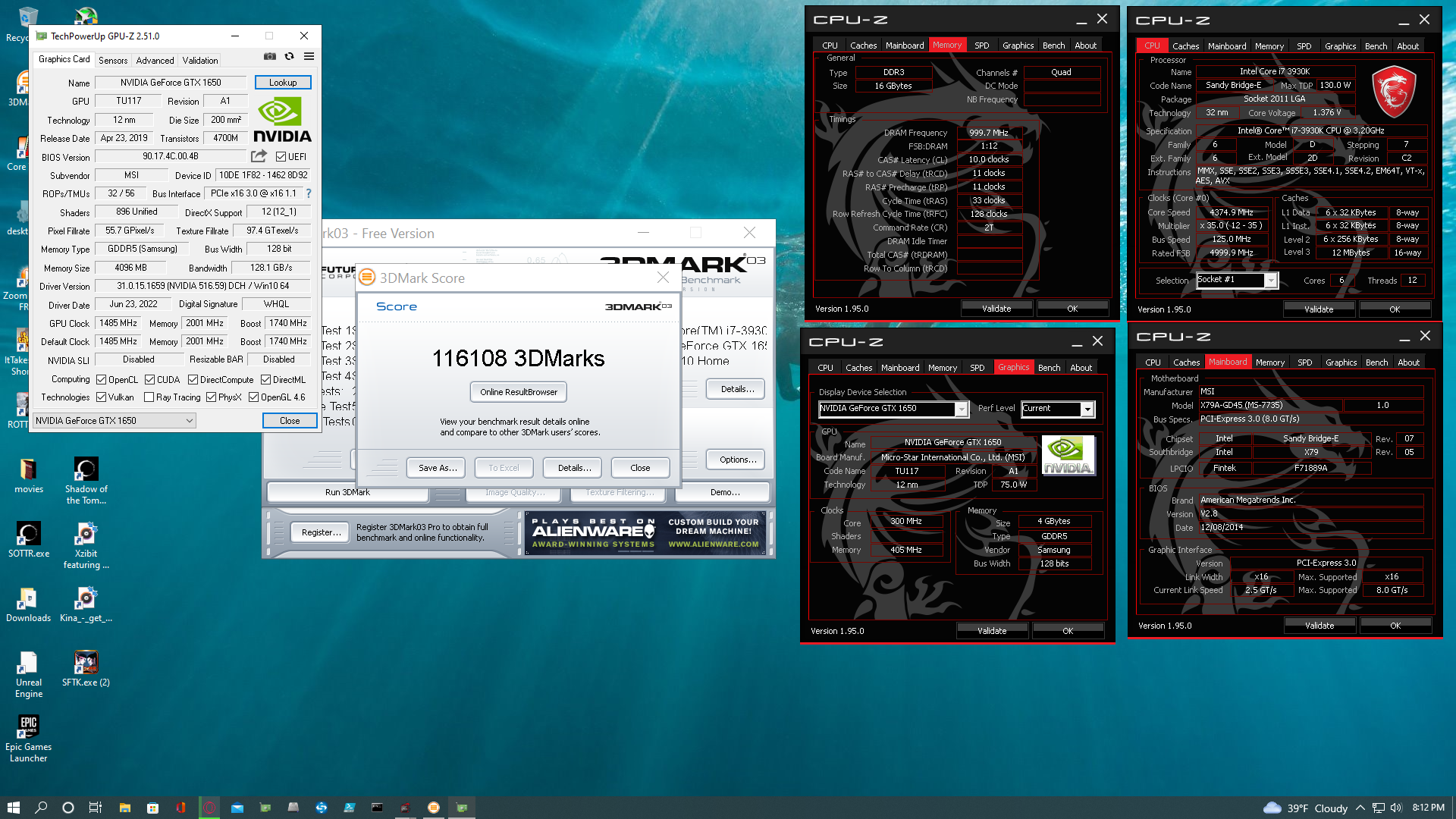Viewport: 1456px width, 819px height.
Task: Toggle Ray Tracing checkbox
Action: coord(149,397)
